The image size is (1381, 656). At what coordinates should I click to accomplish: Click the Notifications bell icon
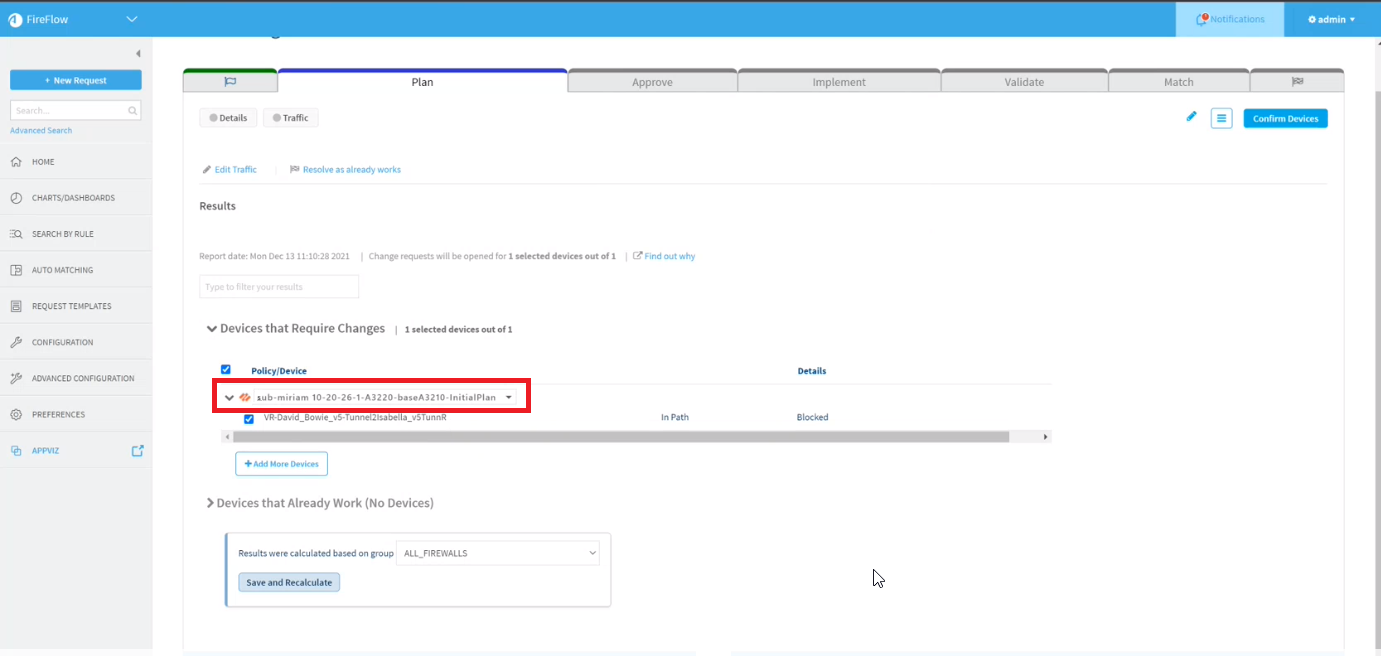[x=1203, y=19]
